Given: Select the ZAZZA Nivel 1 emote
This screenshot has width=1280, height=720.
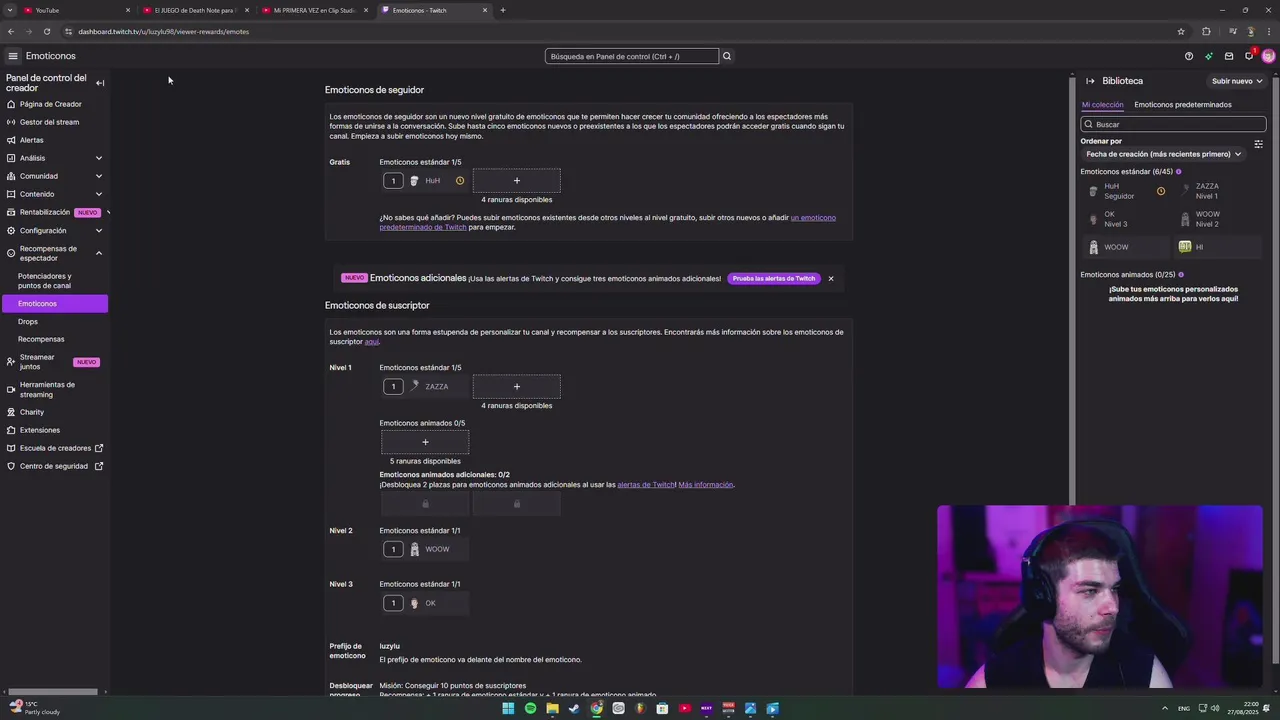Looking at the screenshot, I should (x=425, y=387).
